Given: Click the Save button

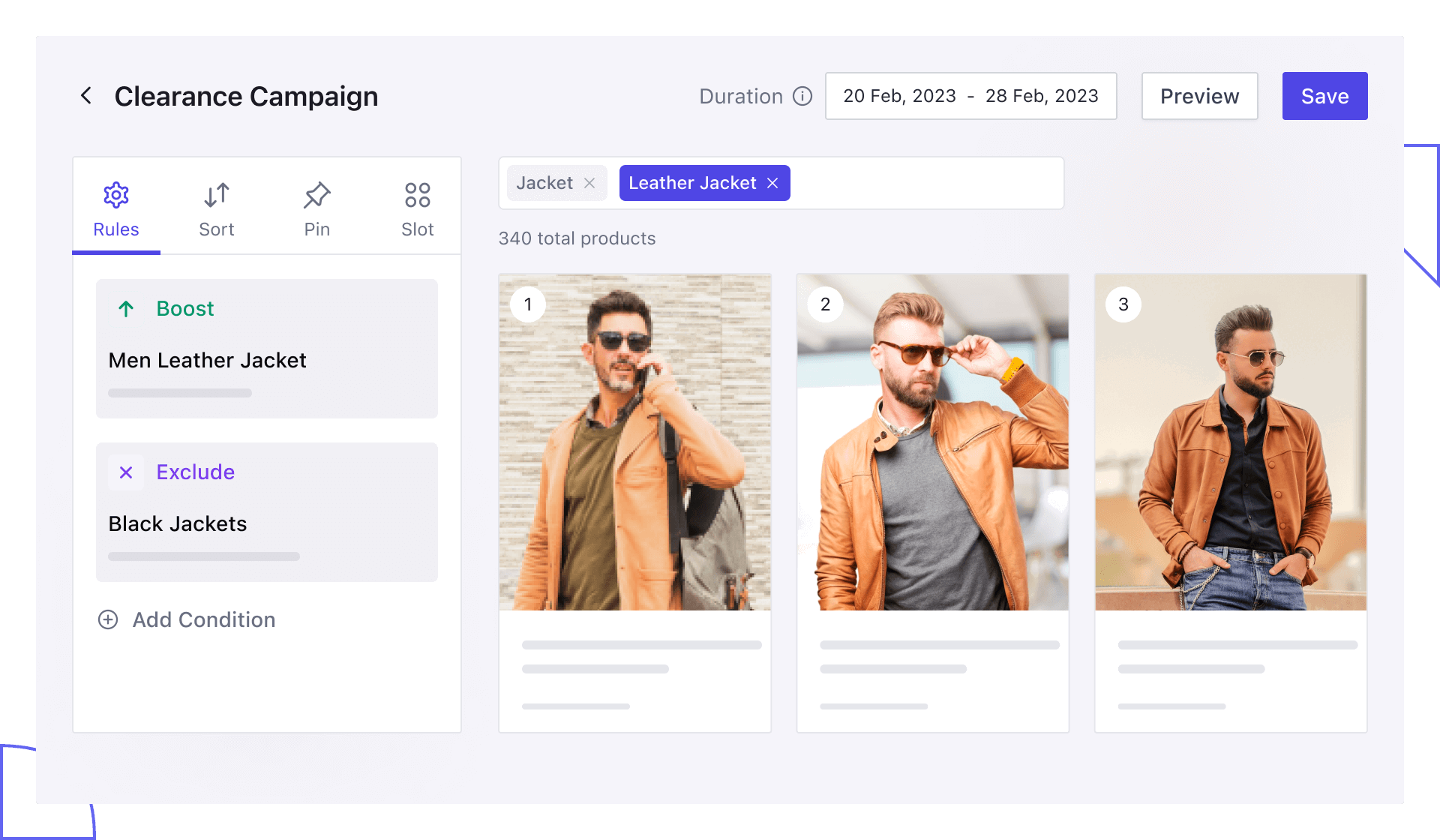Looking at the screenshot, I should click(x=1323, y=95).
